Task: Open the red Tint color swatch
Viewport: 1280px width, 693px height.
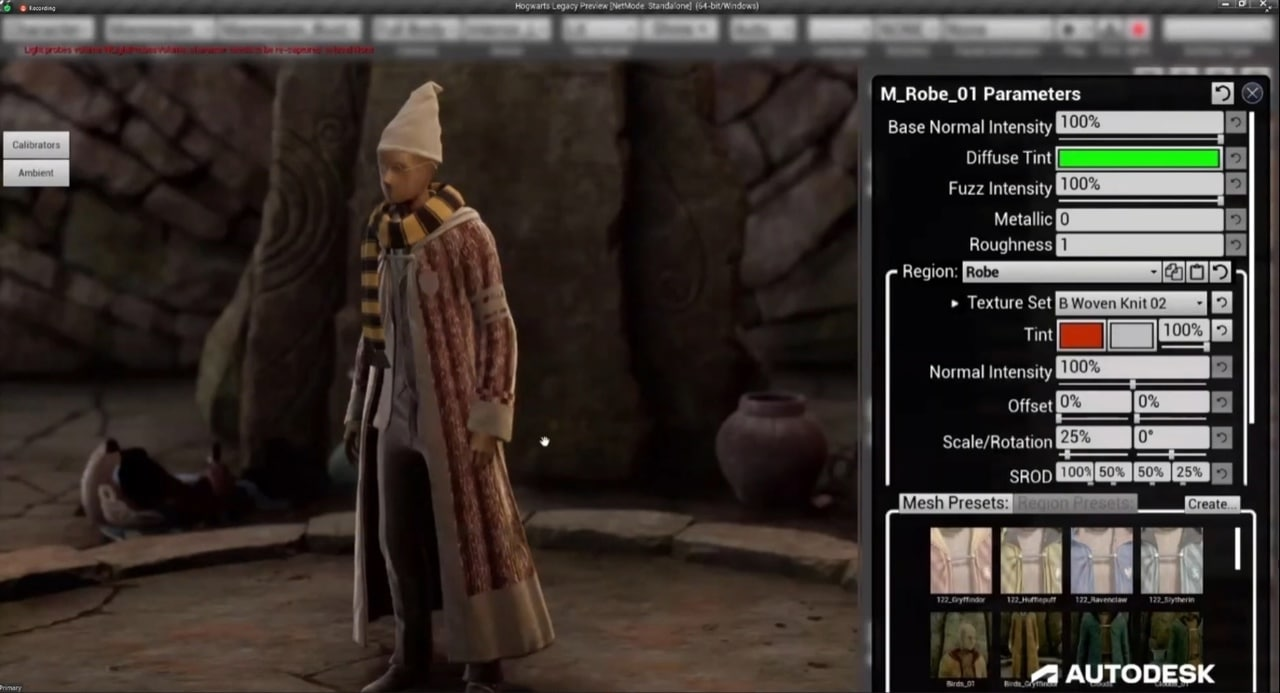Action: tap(1080, 335)
